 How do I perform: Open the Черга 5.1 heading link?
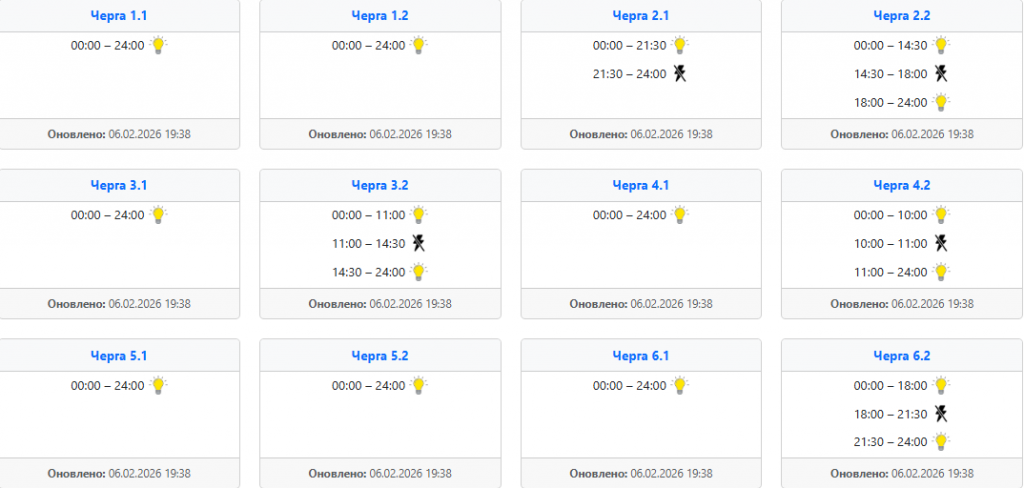118,355
